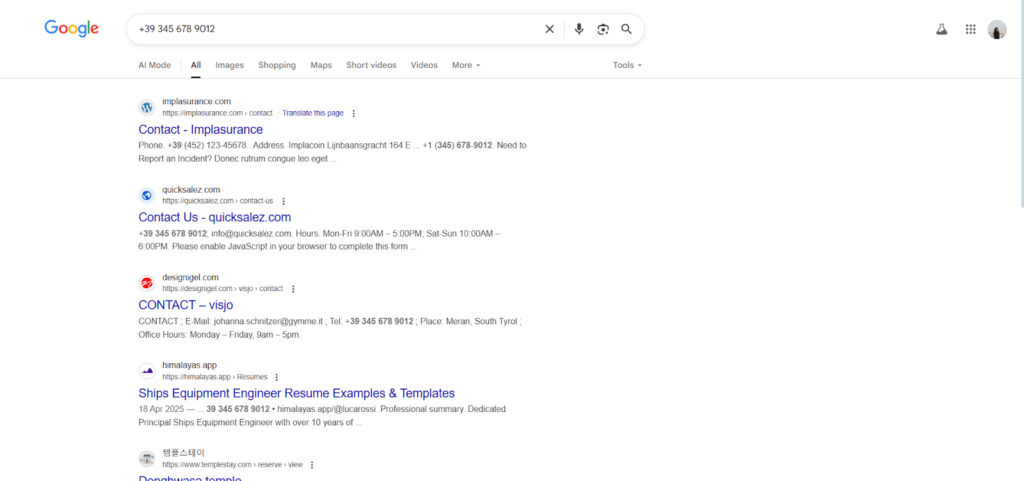Click the implasurance.com WordPress favicon
This screenshot has width=1024, height=481.
[x=147, y=107]
